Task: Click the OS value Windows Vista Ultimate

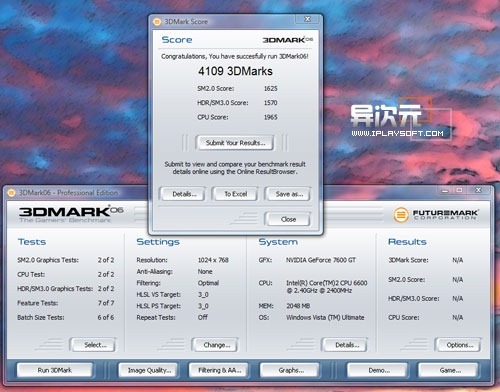Action: click(325, 317)
